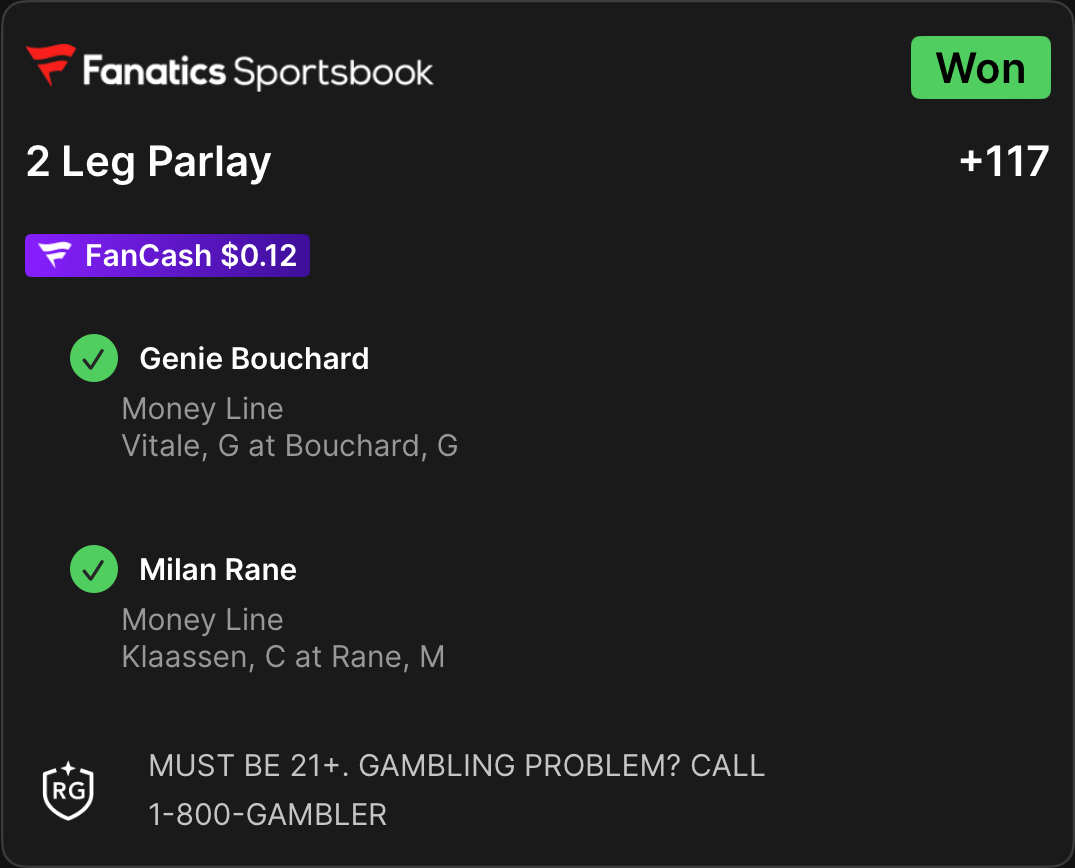
Task: Click the MUST BE 21+ disclaimer text
Action: click(x=457, y=766)
